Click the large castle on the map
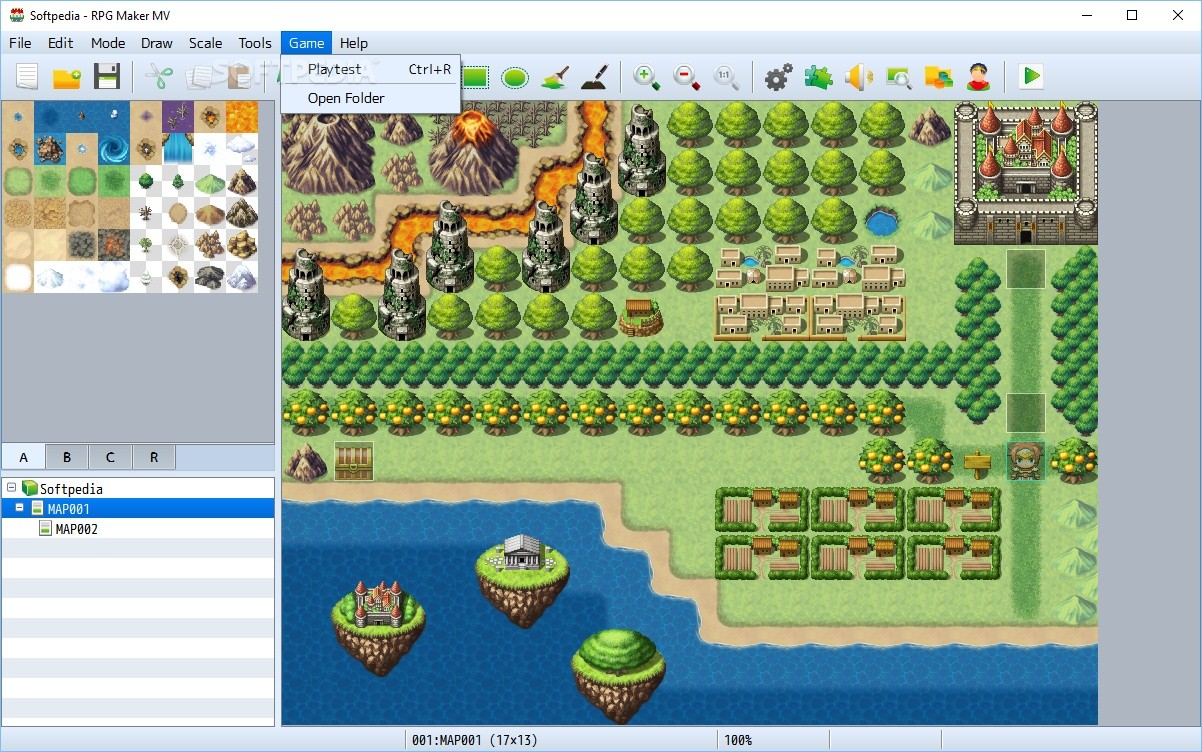The width and height of the screenshot is (1202, 752). pos(1025,172)
